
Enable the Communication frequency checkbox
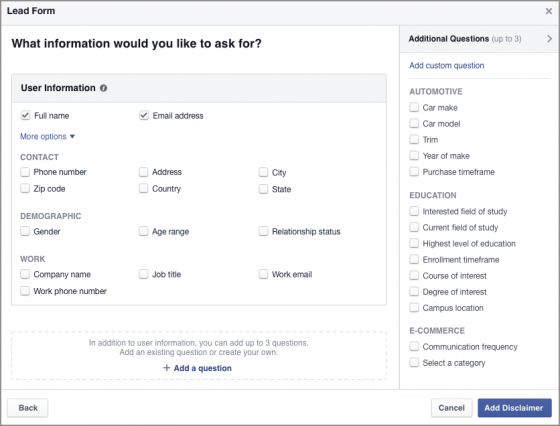[x=414, y=346]
